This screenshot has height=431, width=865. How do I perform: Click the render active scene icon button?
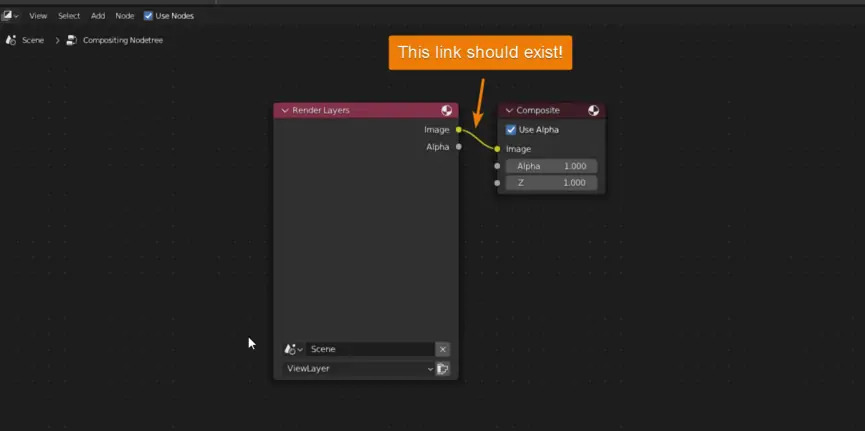click(442, 369)
